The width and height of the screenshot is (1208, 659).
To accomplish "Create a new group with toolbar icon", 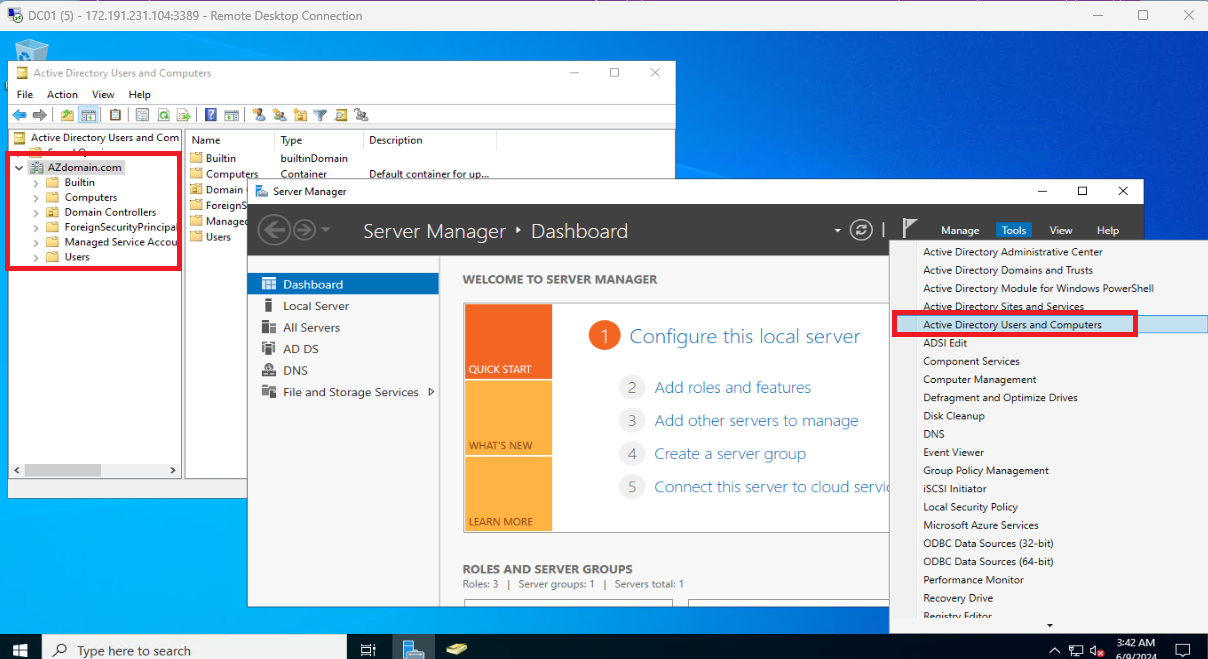I will (280, 115).
